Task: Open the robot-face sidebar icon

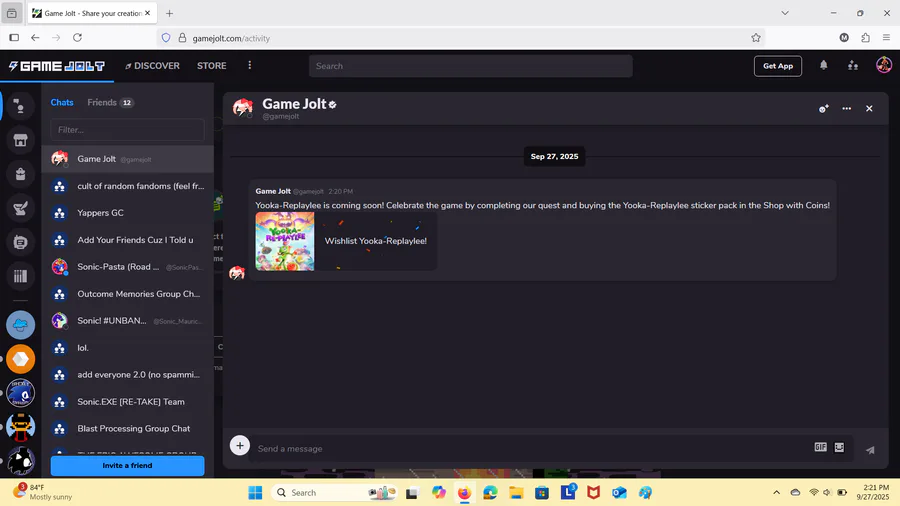Action: click(20, 242)
